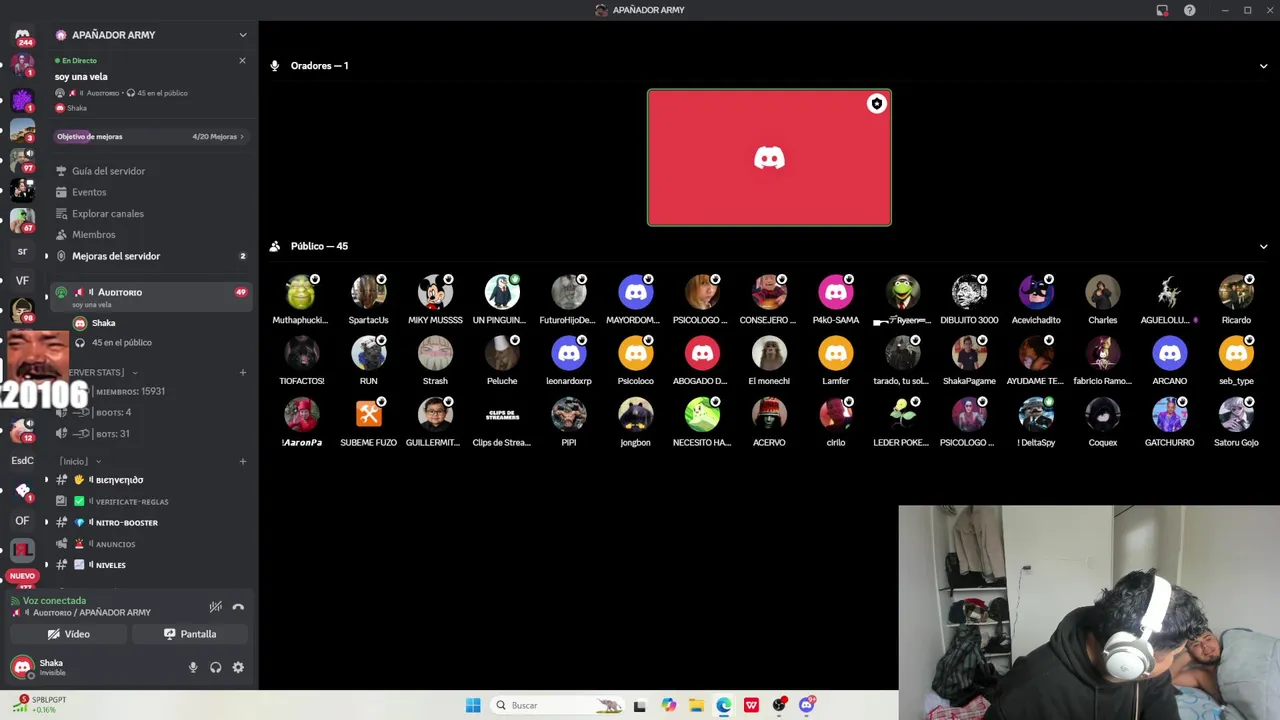Viewport: 1280px width, 720px height.
Task: Open LEDER POKE audience avatar
Action: tap(902, 414)
